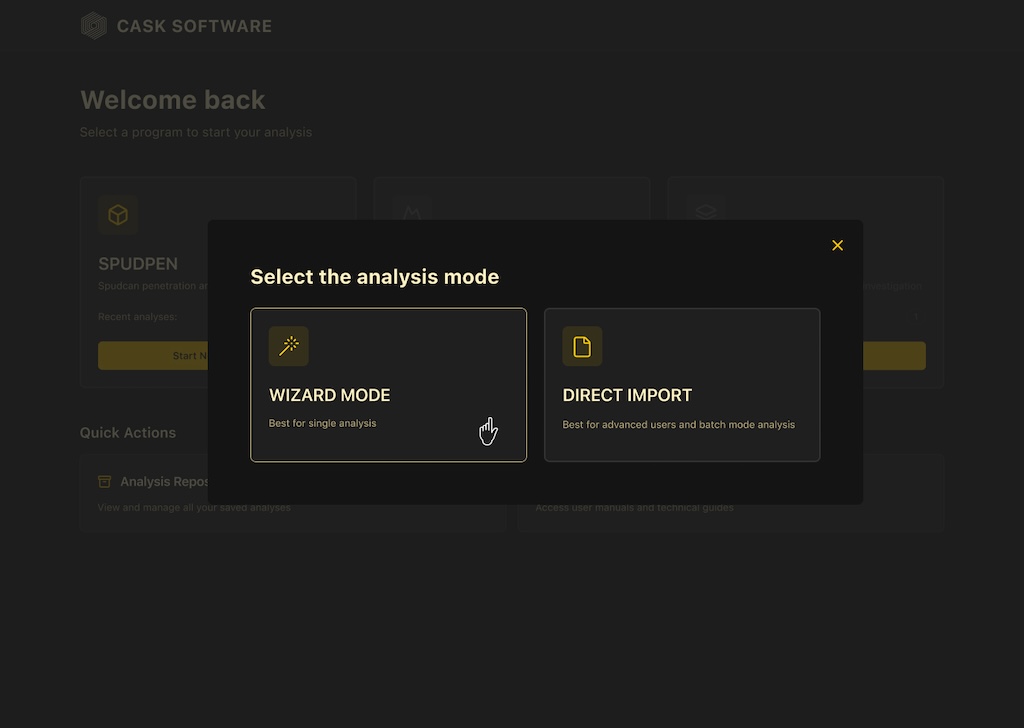1024x728 pixels.
Task: Click the "Select the analysis mode" heading
Action: click(374, 277)
